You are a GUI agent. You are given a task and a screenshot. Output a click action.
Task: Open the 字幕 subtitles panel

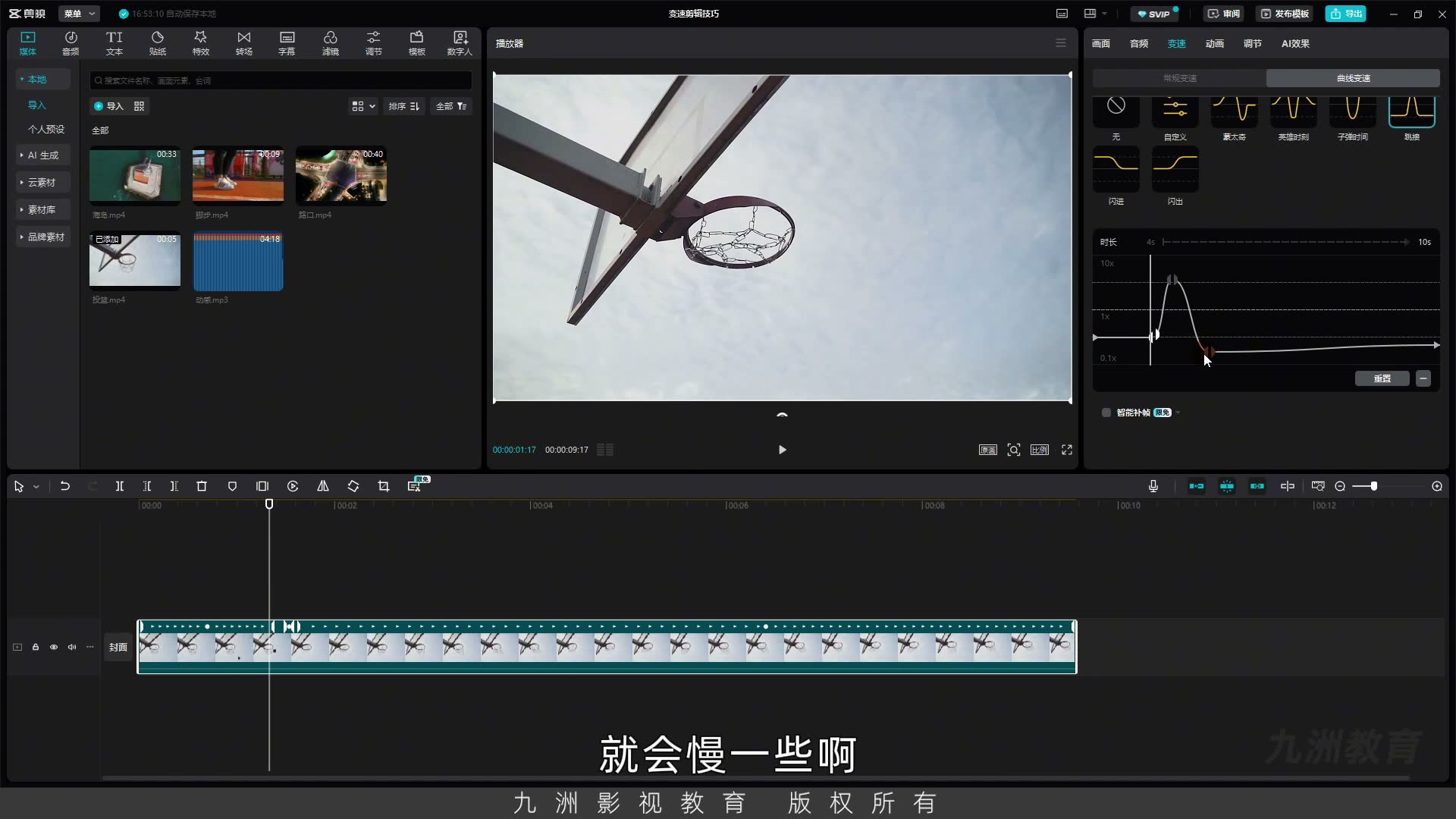(287, 43)
